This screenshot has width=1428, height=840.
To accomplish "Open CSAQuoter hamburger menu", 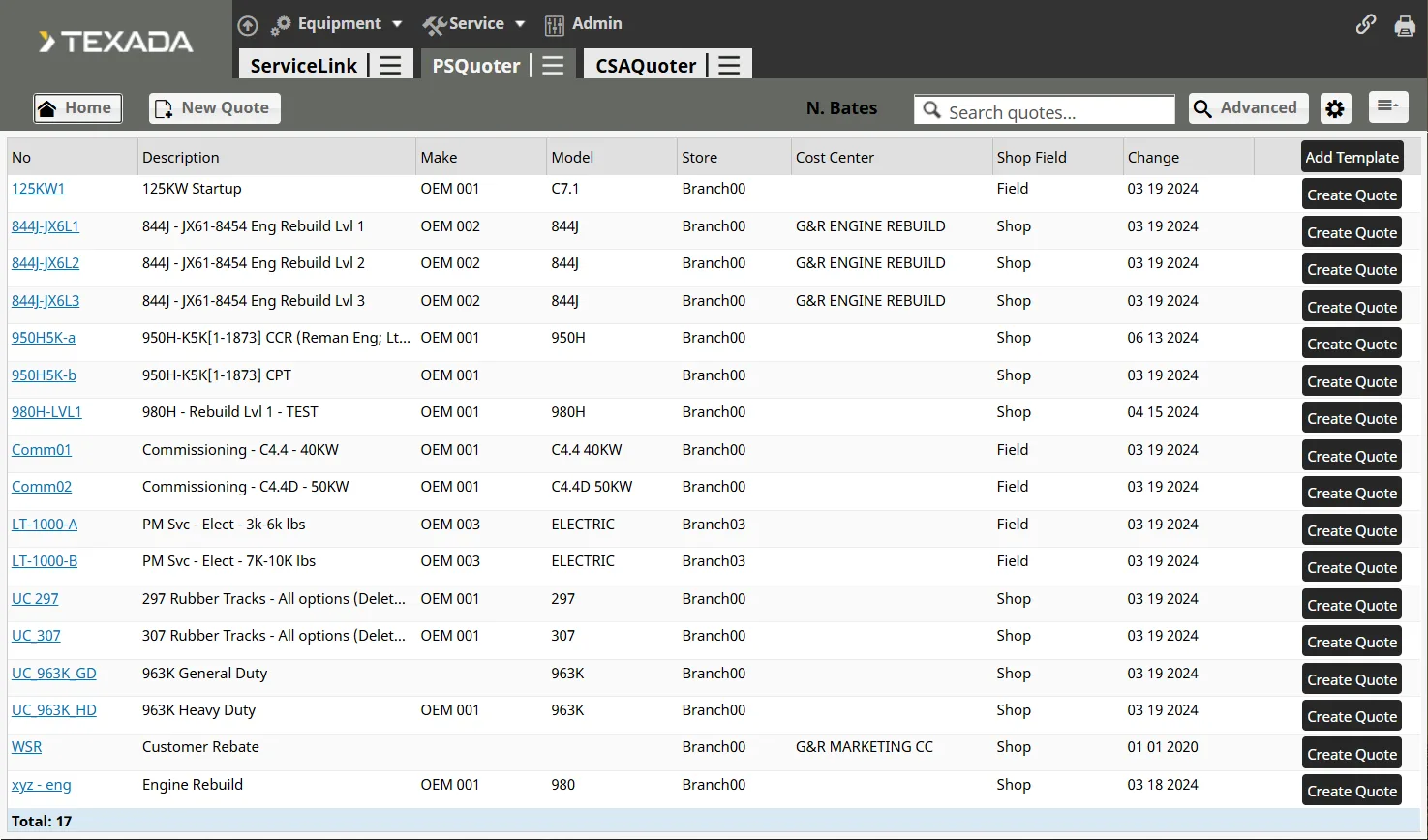I will point(729,65).
